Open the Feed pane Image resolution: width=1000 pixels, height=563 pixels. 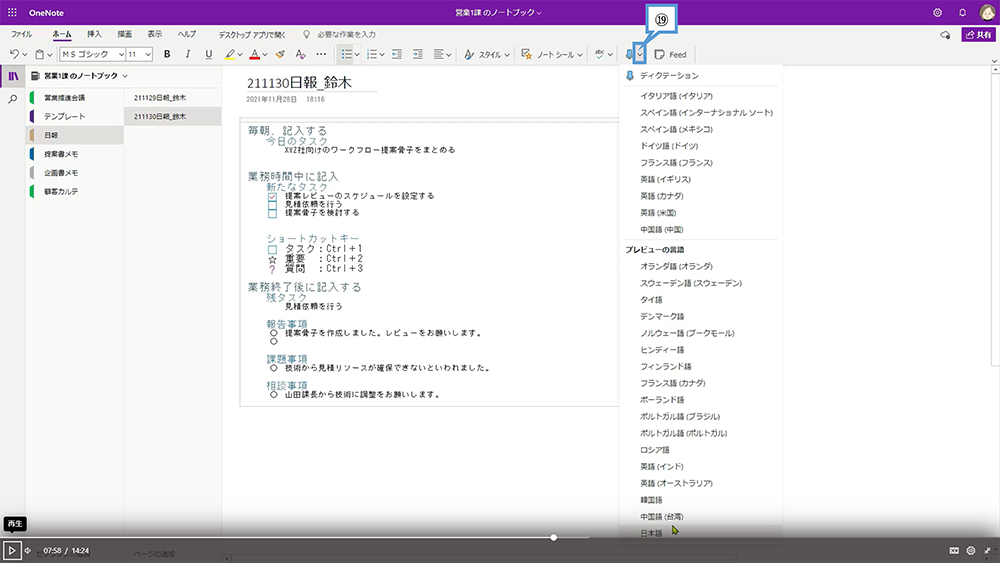(671, 54)
